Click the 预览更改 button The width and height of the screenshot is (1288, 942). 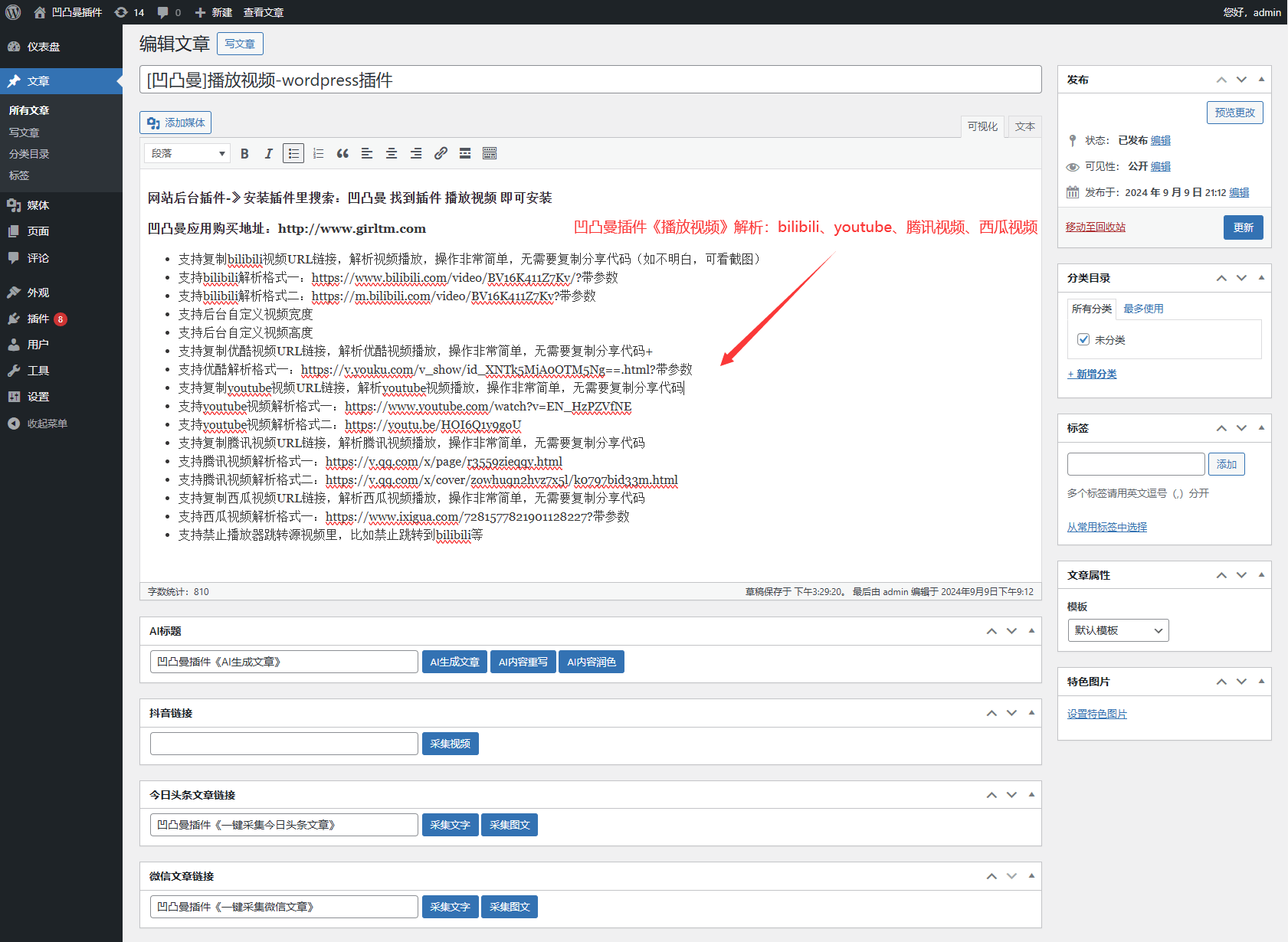tap(1235, 113)
